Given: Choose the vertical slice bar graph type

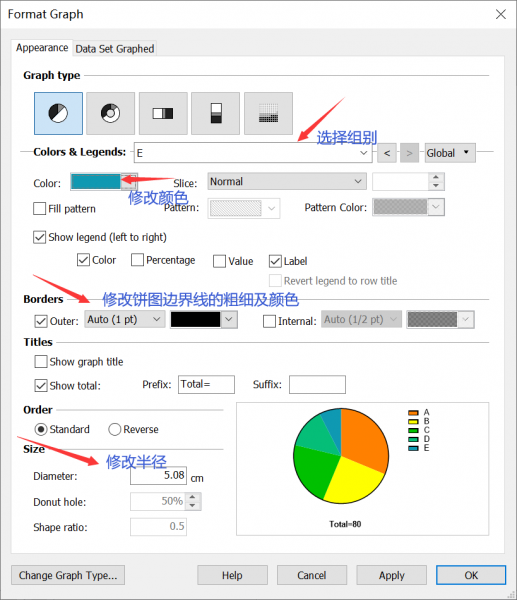Looking at the screenshot, I should coord(215,113).
